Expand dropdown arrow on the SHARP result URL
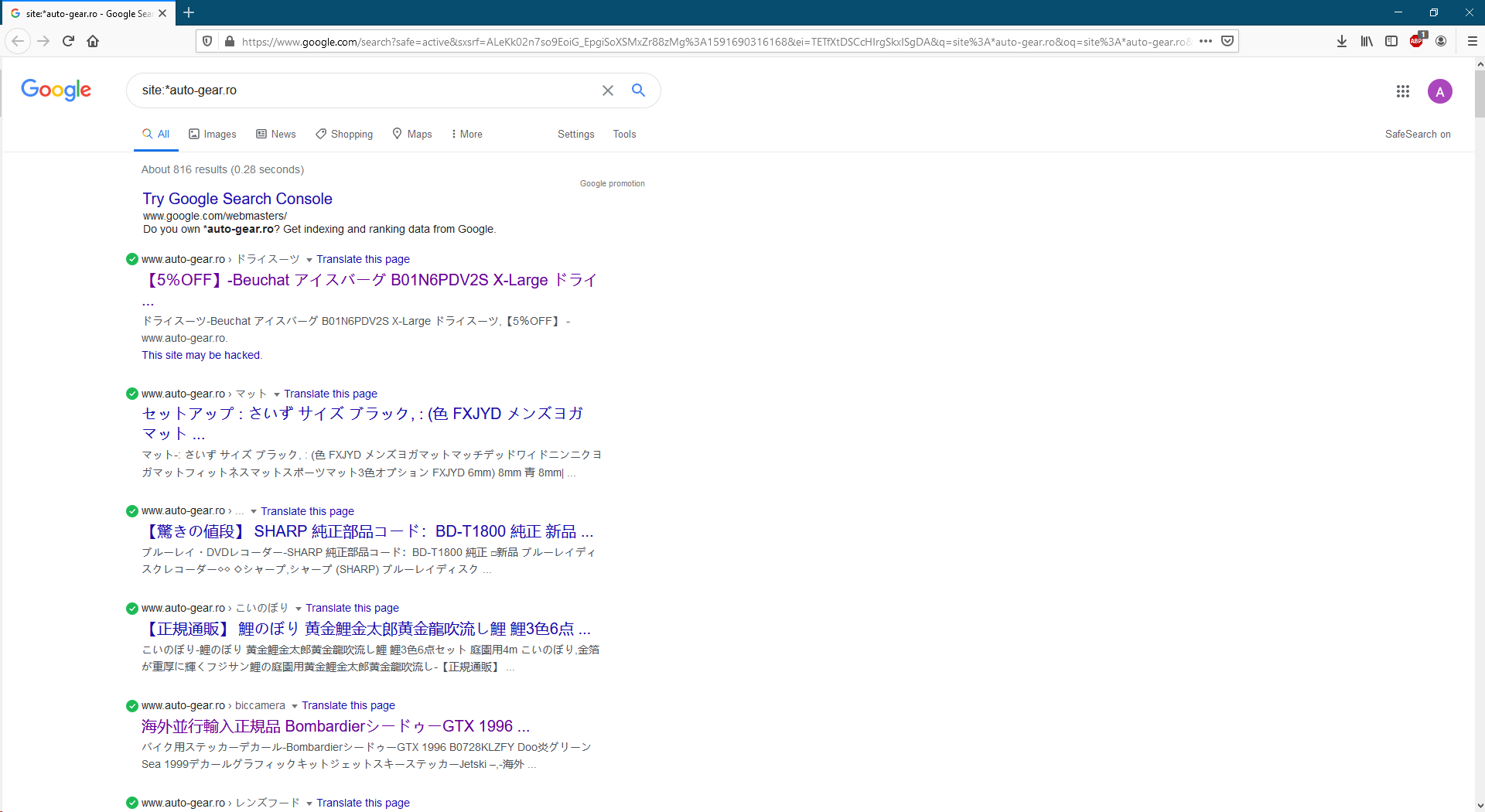Image resolution: width=1485 pixels, height=812 pixels. 254,511
